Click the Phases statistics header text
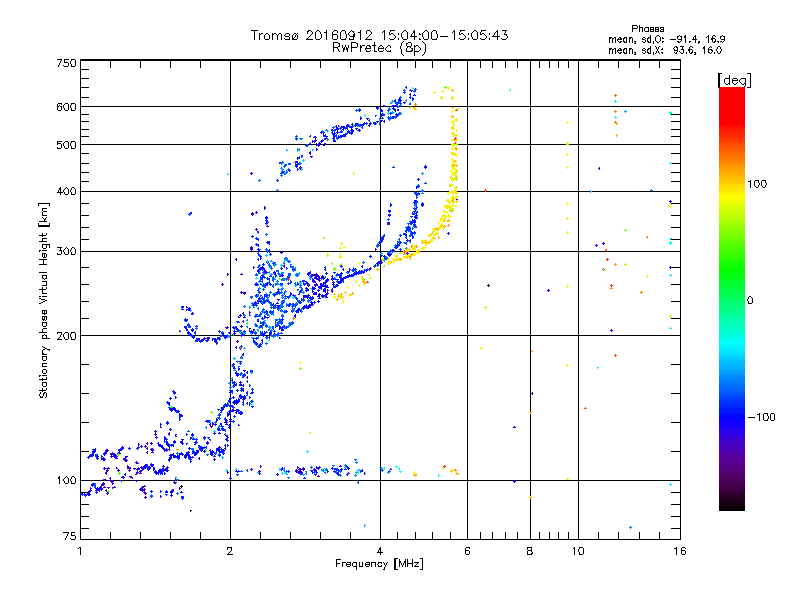The height and width of the screenshot is (600, 800). click(647, 29)
